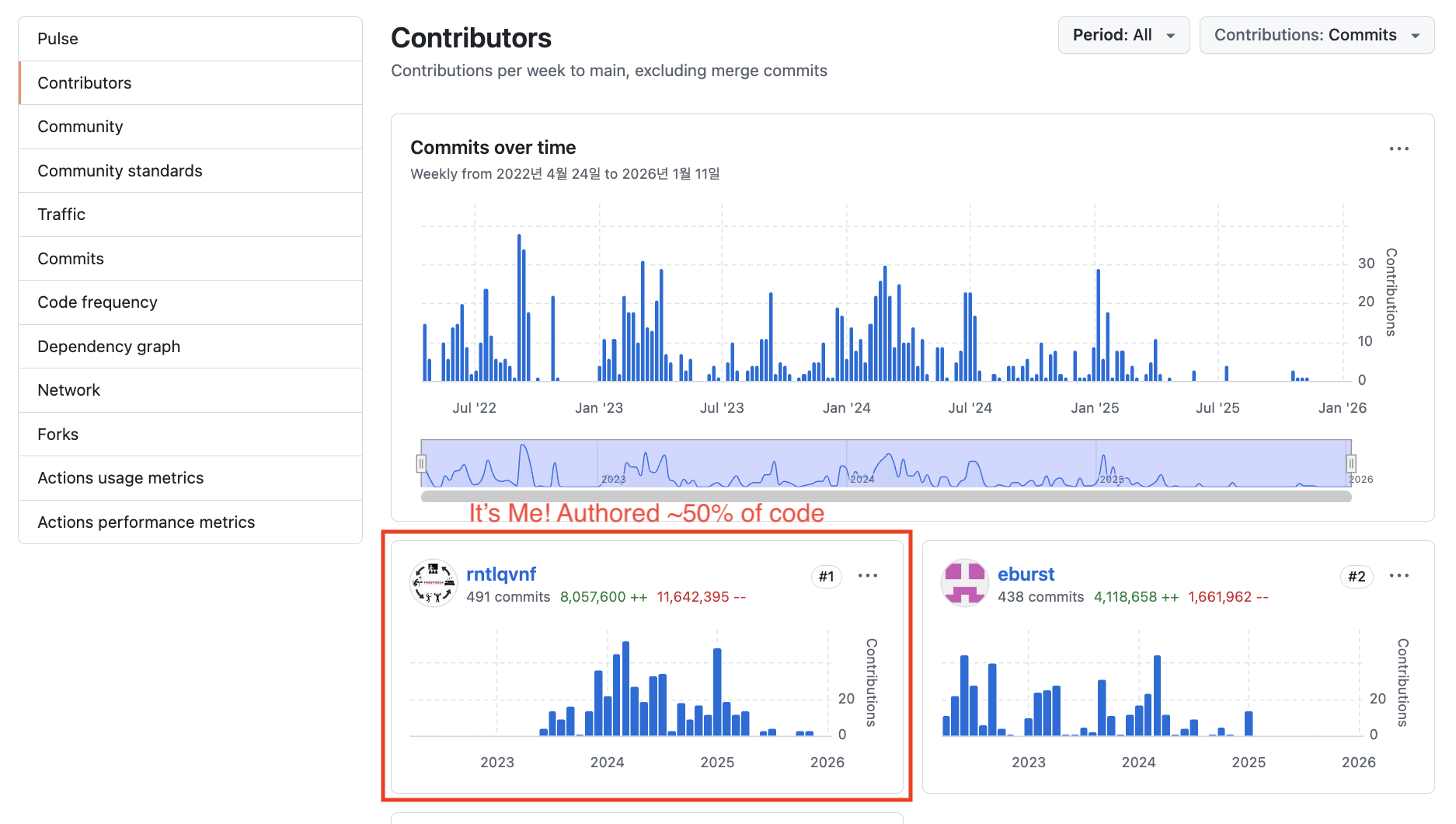Click the left range slider handle on the timeline
This screenshot has height=824, width=1456.
420,463
